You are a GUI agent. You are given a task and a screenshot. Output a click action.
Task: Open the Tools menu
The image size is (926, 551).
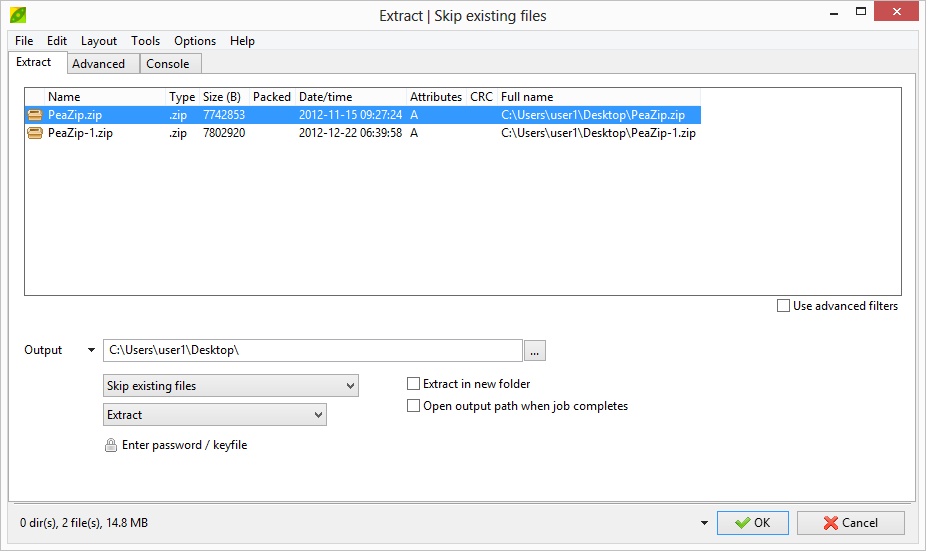coord(145,41)
